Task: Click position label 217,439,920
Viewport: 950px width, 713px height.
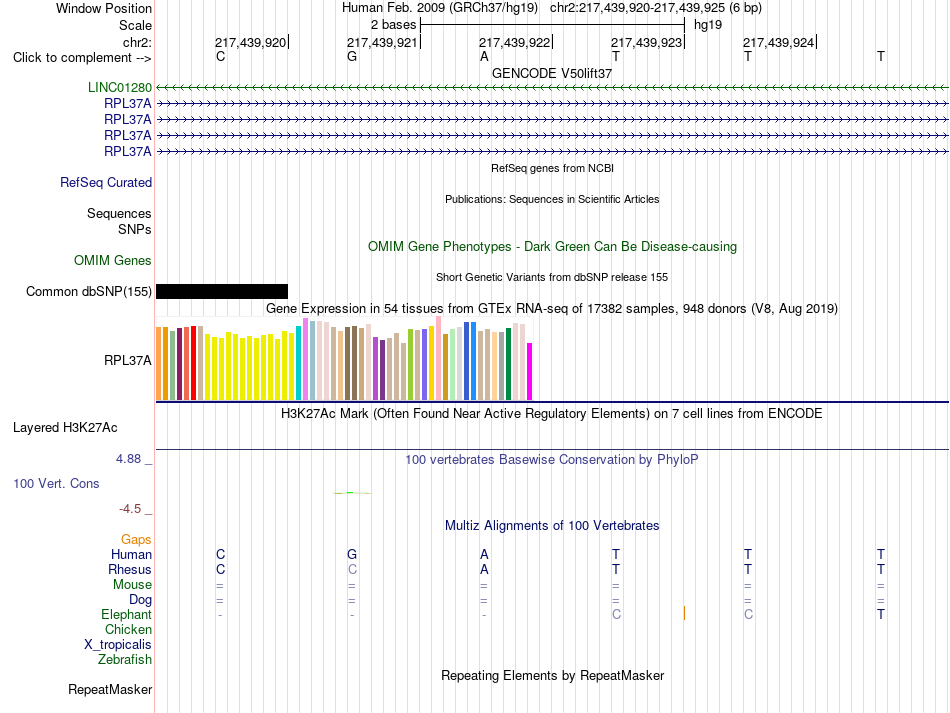Action: pyautogui.click(x=250, y=42)
